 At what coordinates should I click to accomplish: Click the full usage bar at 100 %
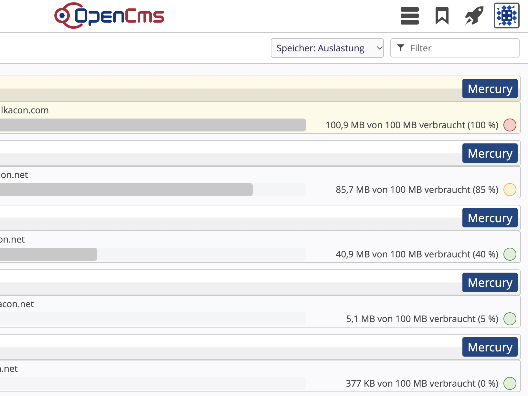153,125
